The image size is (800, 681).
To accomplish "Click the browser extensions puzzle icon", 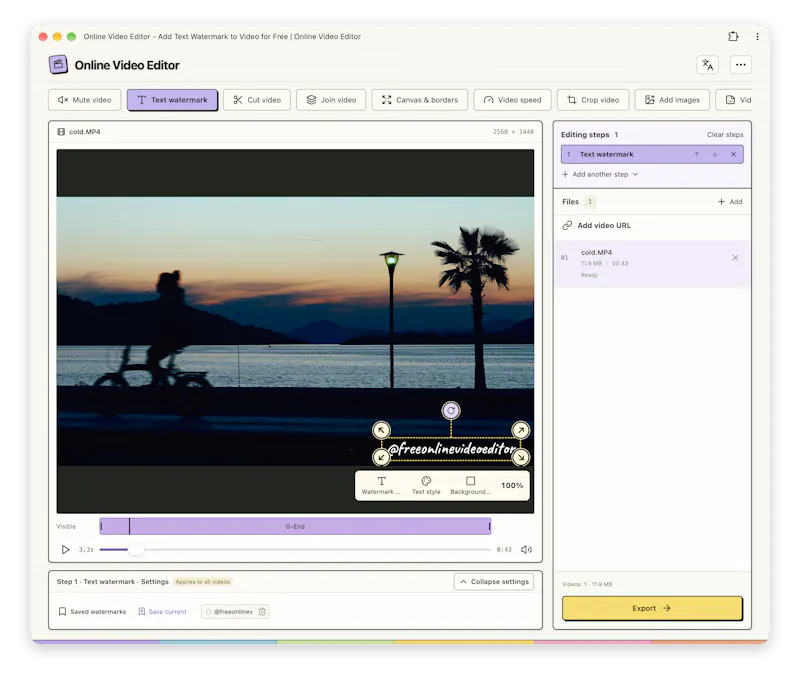I will coord(733,36).
